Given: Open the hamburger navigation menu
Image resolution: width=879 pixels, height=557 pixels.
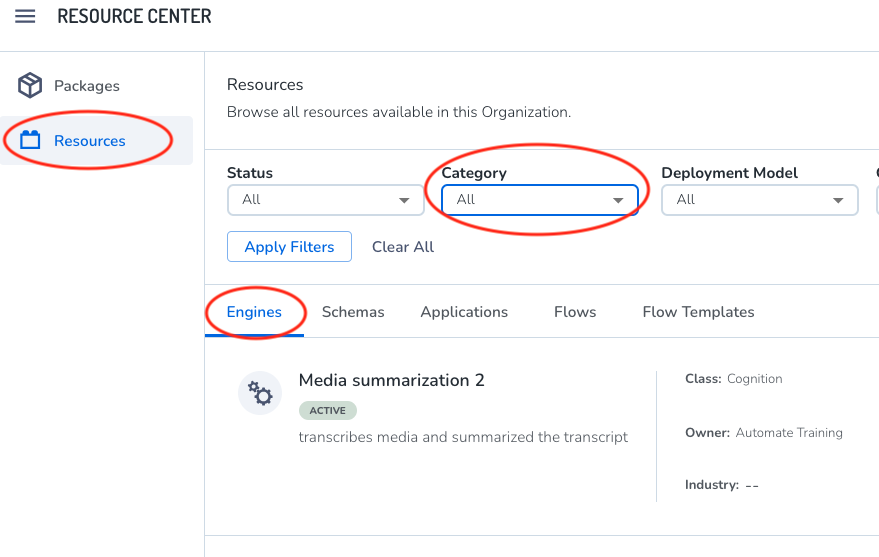Looking at the screenshot, I should [x=25, y=17].
